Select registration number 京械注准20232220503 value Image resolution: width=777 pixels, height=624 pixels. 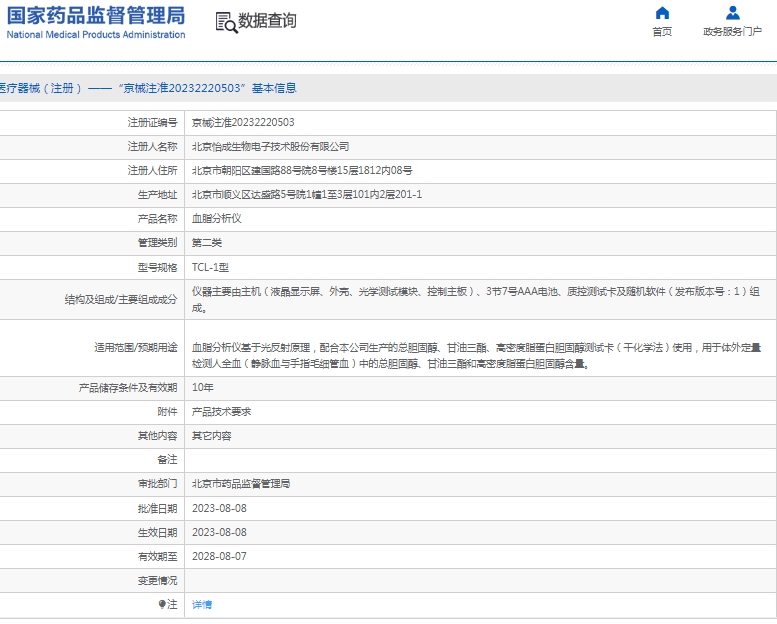[243, 122]
